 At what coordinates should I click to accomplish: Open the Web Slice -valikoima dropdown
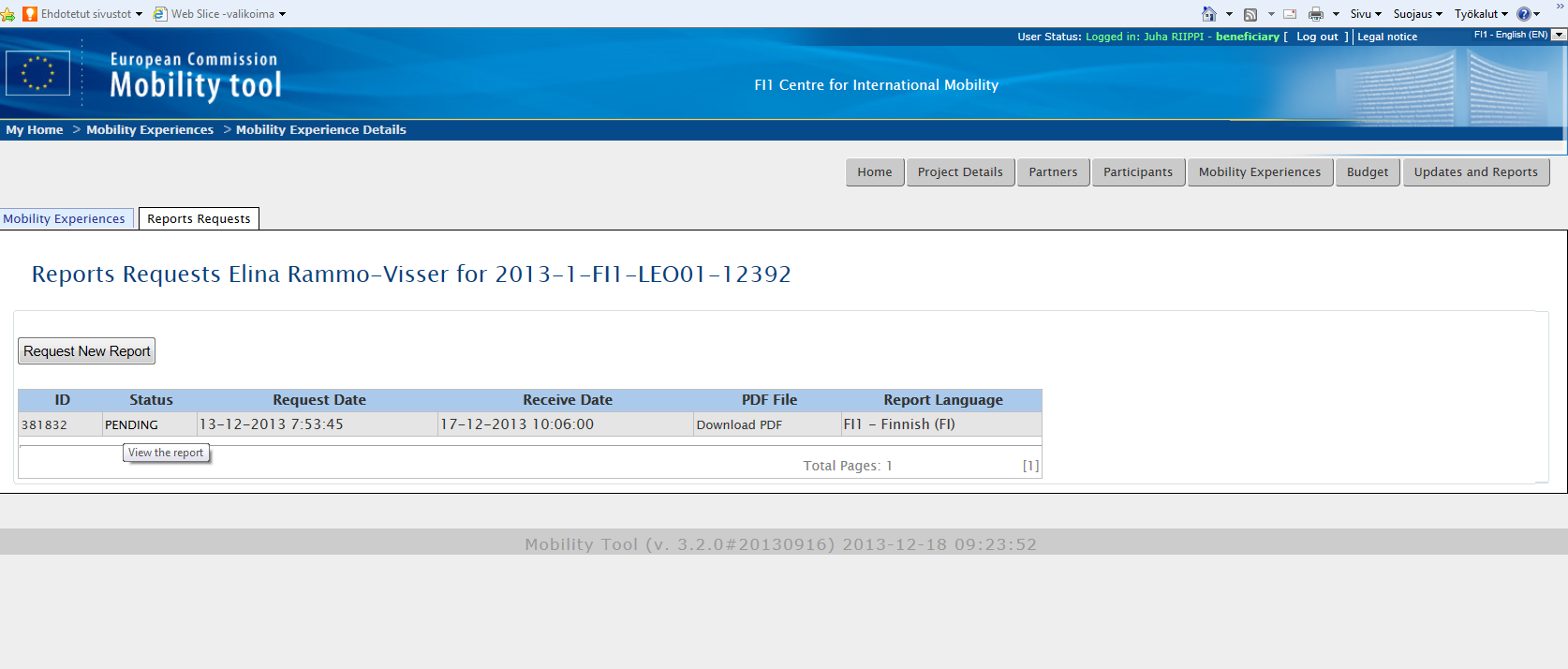[x=282, y=14]
